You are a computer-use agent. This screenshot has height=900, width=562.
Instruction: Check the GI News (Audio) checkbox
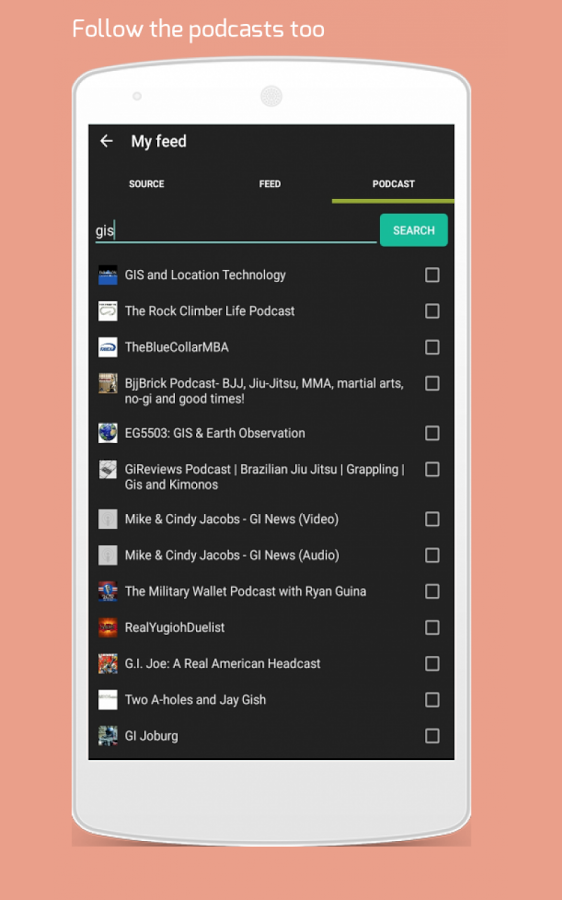432,556
